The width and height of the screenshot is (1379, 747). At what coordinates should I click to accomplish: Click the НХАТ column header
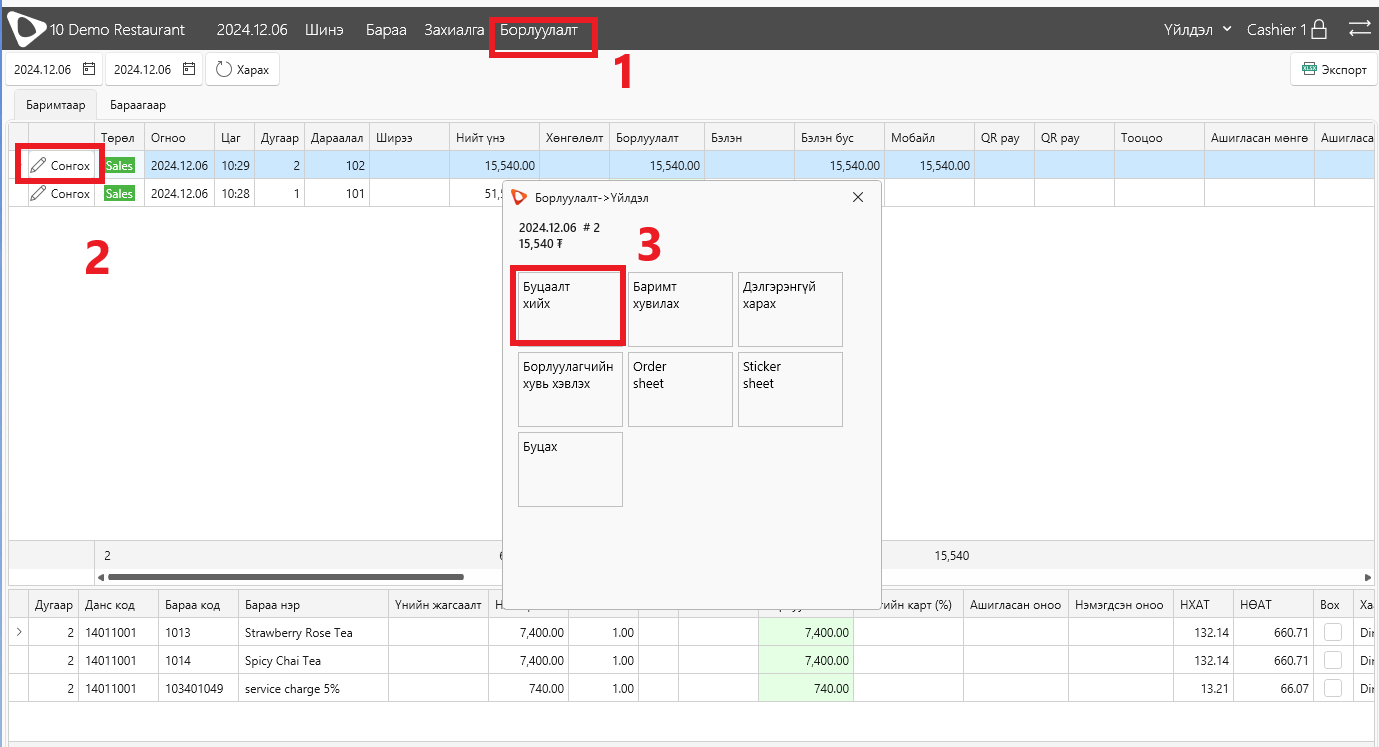tap(1203, 604)
